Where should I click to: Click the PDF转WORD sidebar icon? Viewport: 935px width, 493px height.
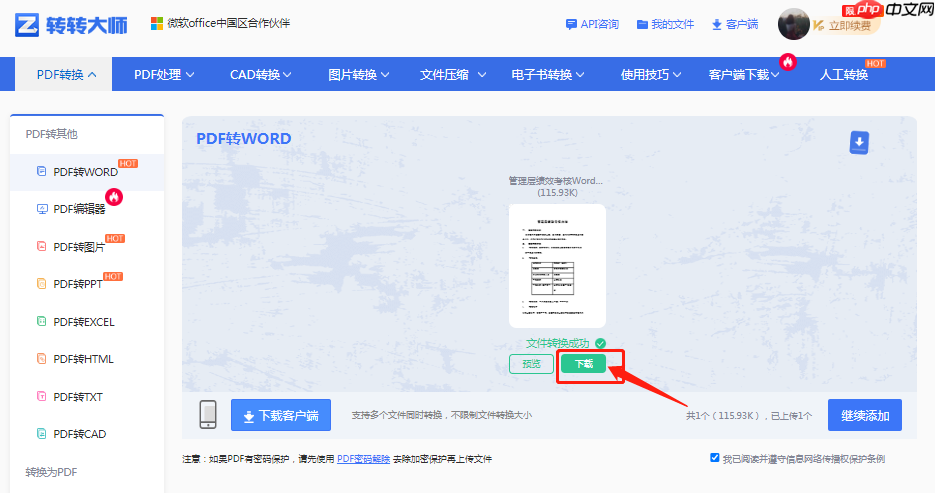tap(41, 172)
